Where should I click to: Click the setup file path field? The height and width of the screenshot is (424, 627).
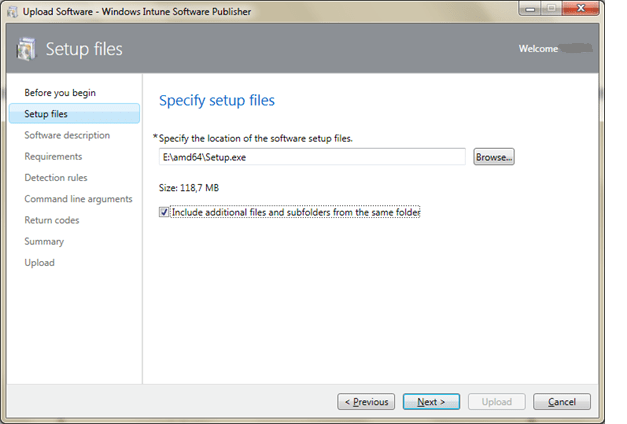312,157
